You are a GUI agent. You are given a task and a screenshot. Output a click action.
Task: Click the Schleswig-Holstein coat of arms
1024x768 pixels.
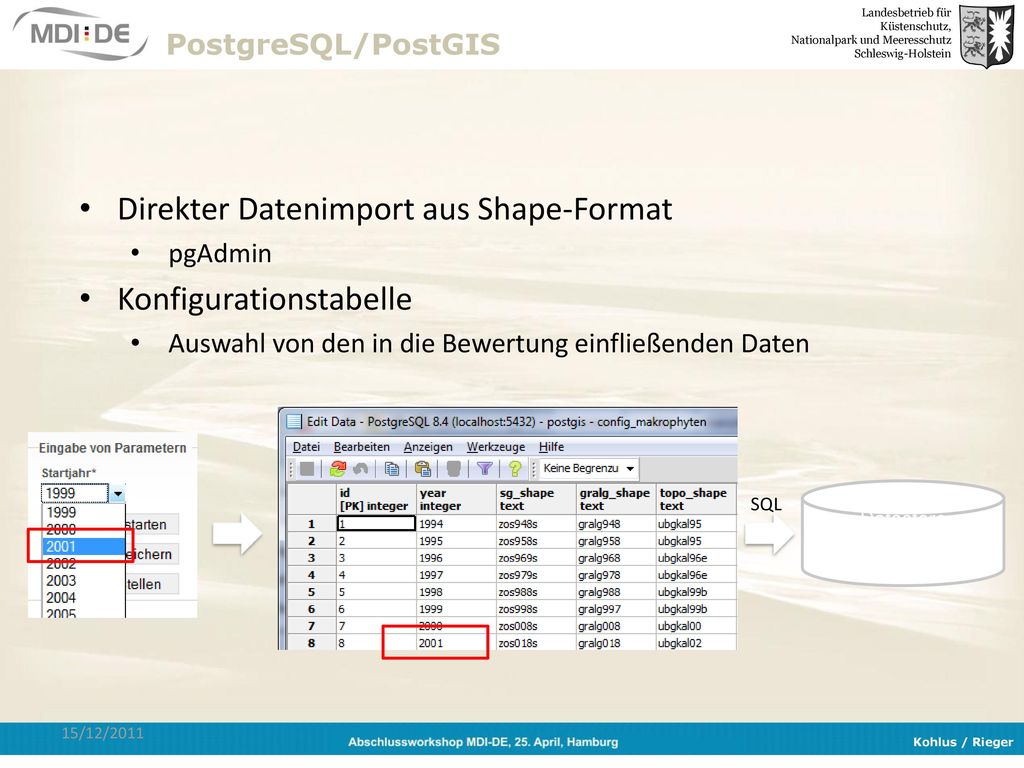pyautogui.click(x=986, y=36)
